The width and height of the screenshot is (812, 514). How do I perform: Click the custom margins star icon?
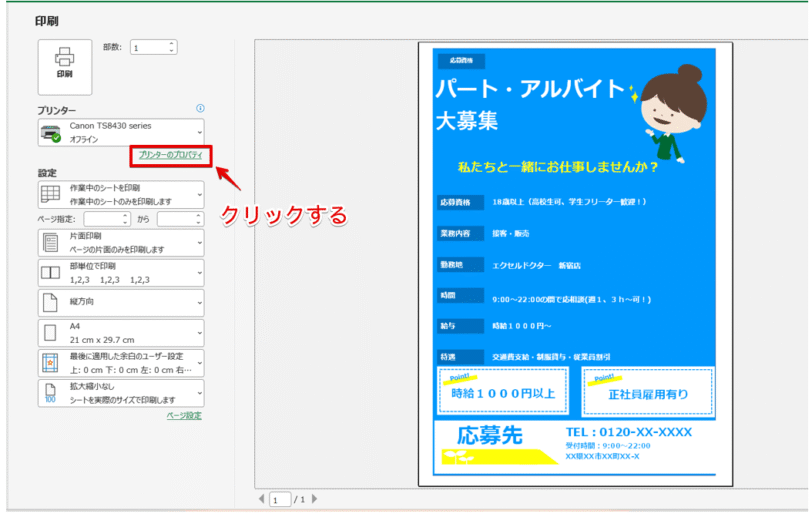(50, 363)
